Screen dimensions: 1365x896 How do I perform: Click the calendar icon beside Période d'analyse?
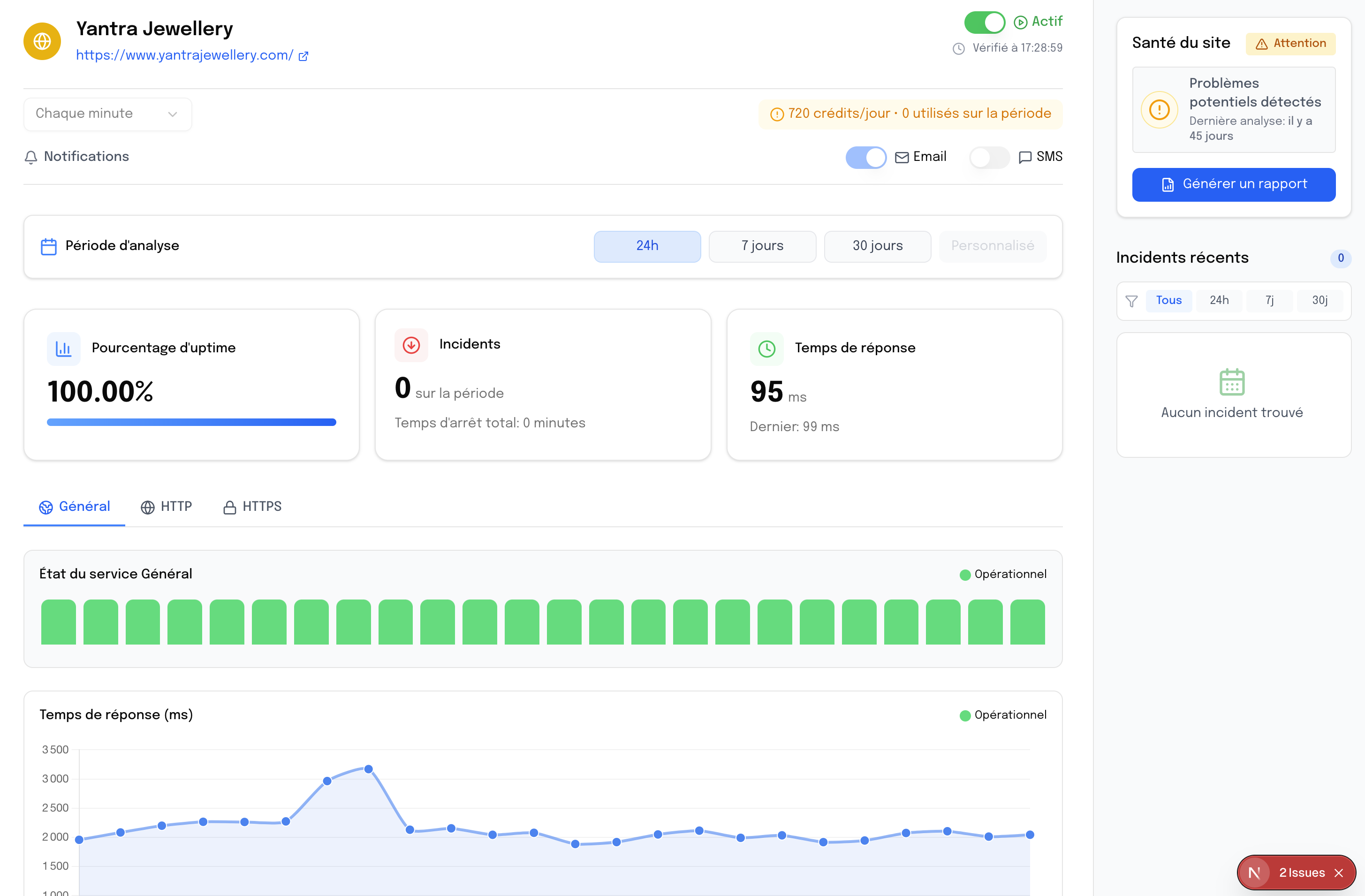tap(49, 247)
